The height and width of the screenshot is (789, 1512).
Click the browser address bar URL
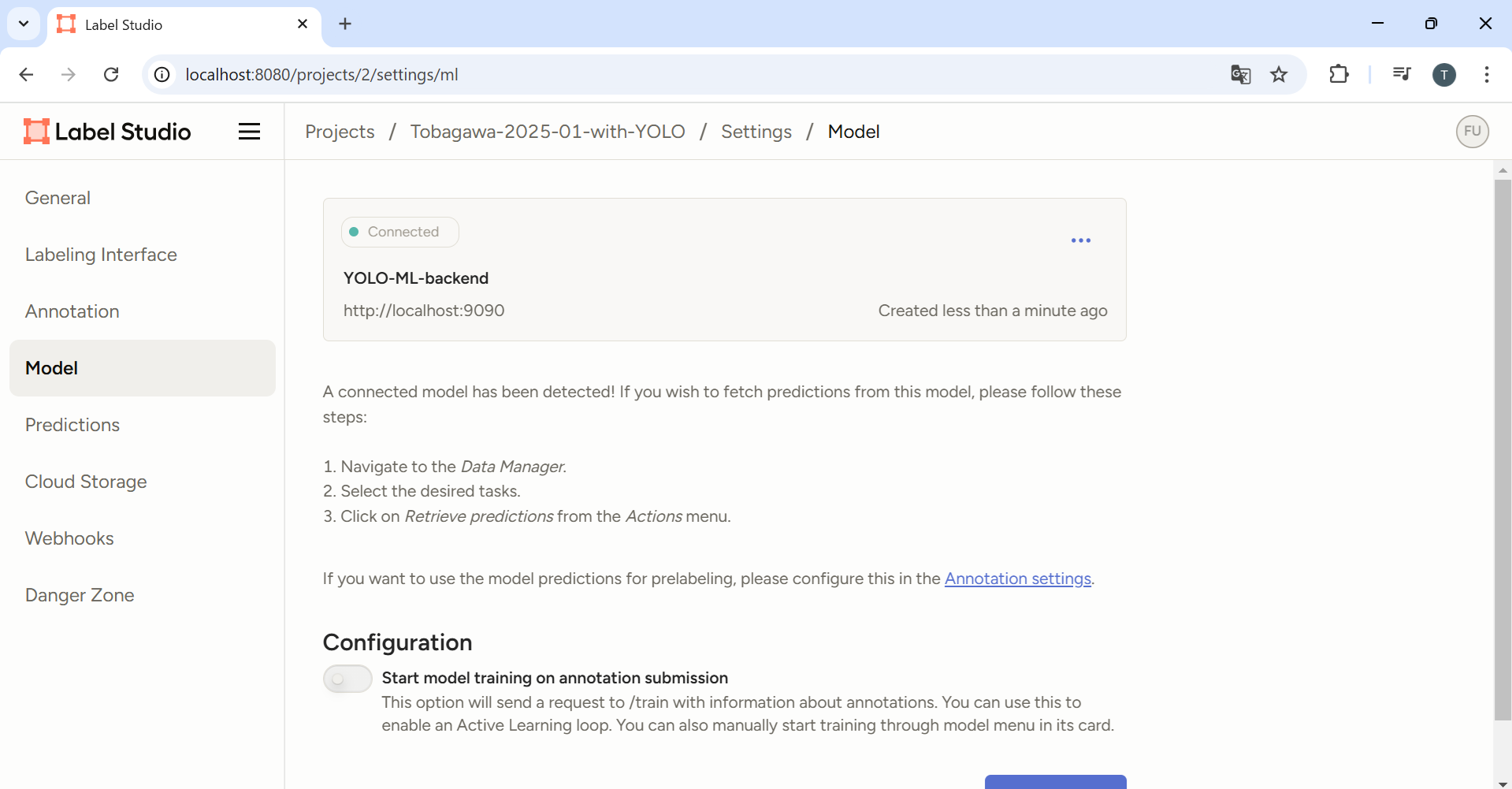point(321,75)
